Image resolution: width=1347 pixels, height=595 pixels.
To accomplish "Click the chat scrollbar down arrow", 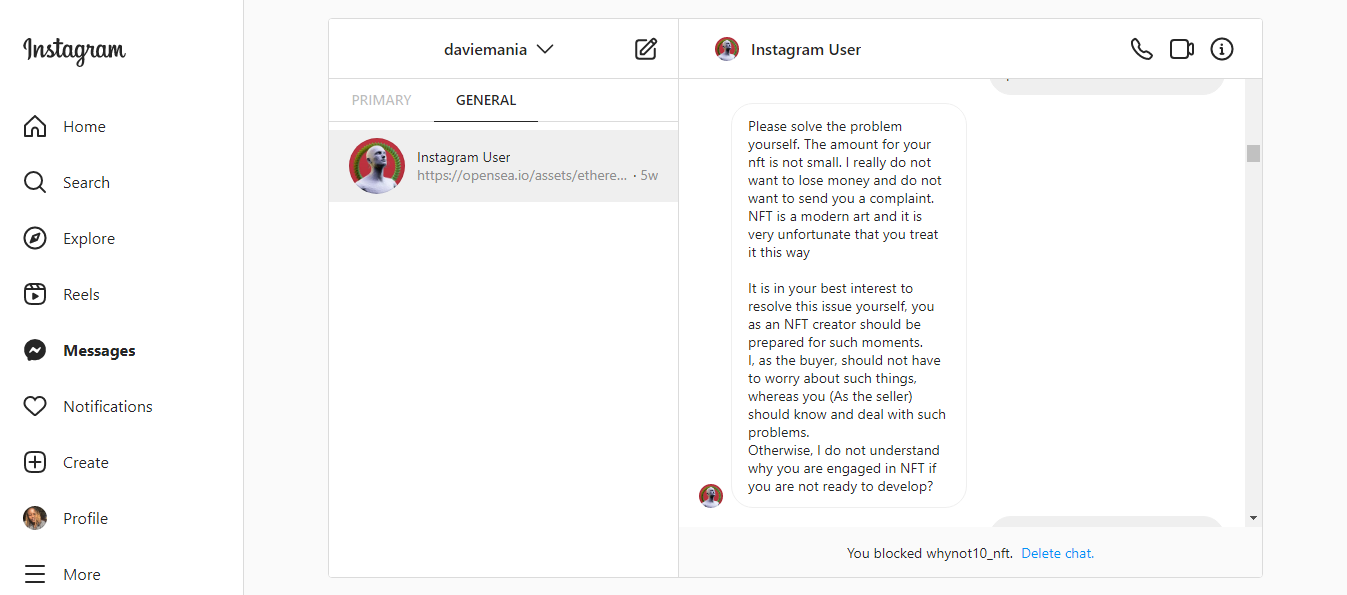I will (1253, 518).
